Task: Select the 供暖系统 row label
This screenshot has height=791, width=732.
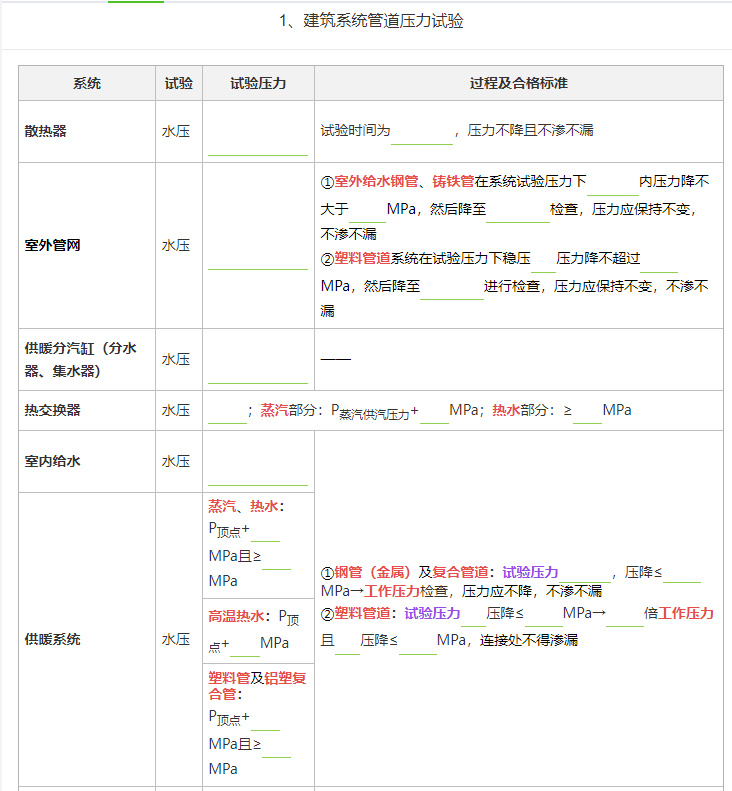Action: tap(53, 639)
